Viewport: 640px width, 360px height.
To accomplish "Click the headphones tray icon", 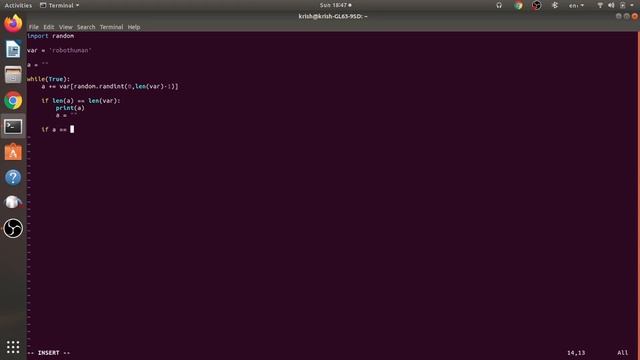I will [499, 5].
